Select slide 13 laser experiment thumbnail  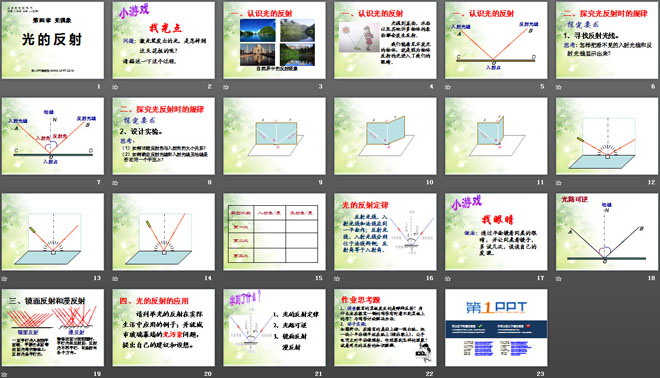53,232
